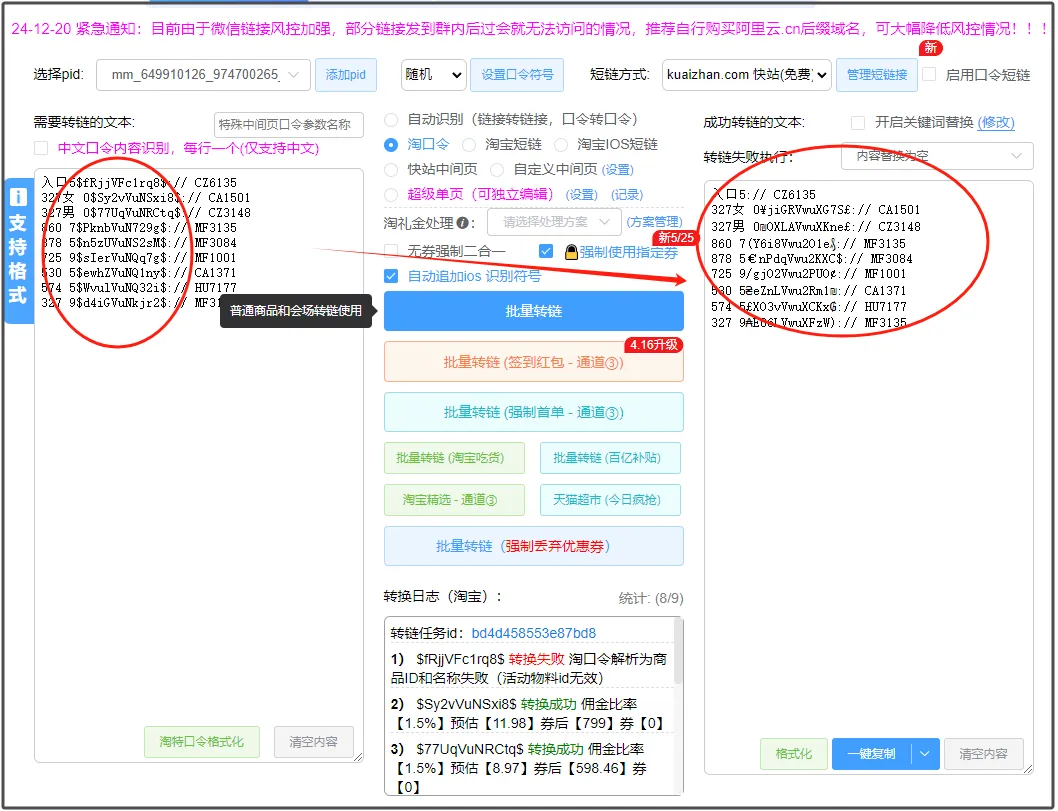1058x811 pixels.
Task: Open the 支持格式 info side tab
Action: tap(18, 250)
